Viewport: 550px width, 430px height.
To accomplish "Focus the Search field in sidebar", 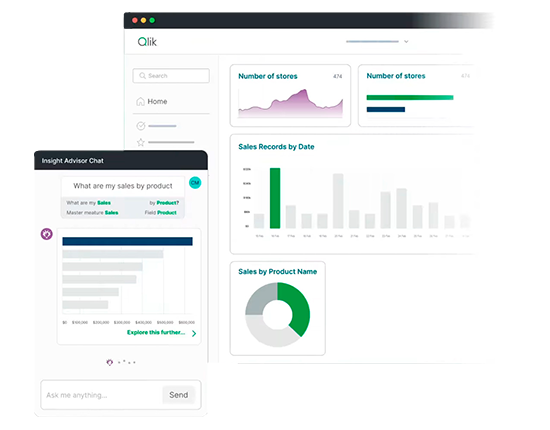I will [x=171, y=76].
